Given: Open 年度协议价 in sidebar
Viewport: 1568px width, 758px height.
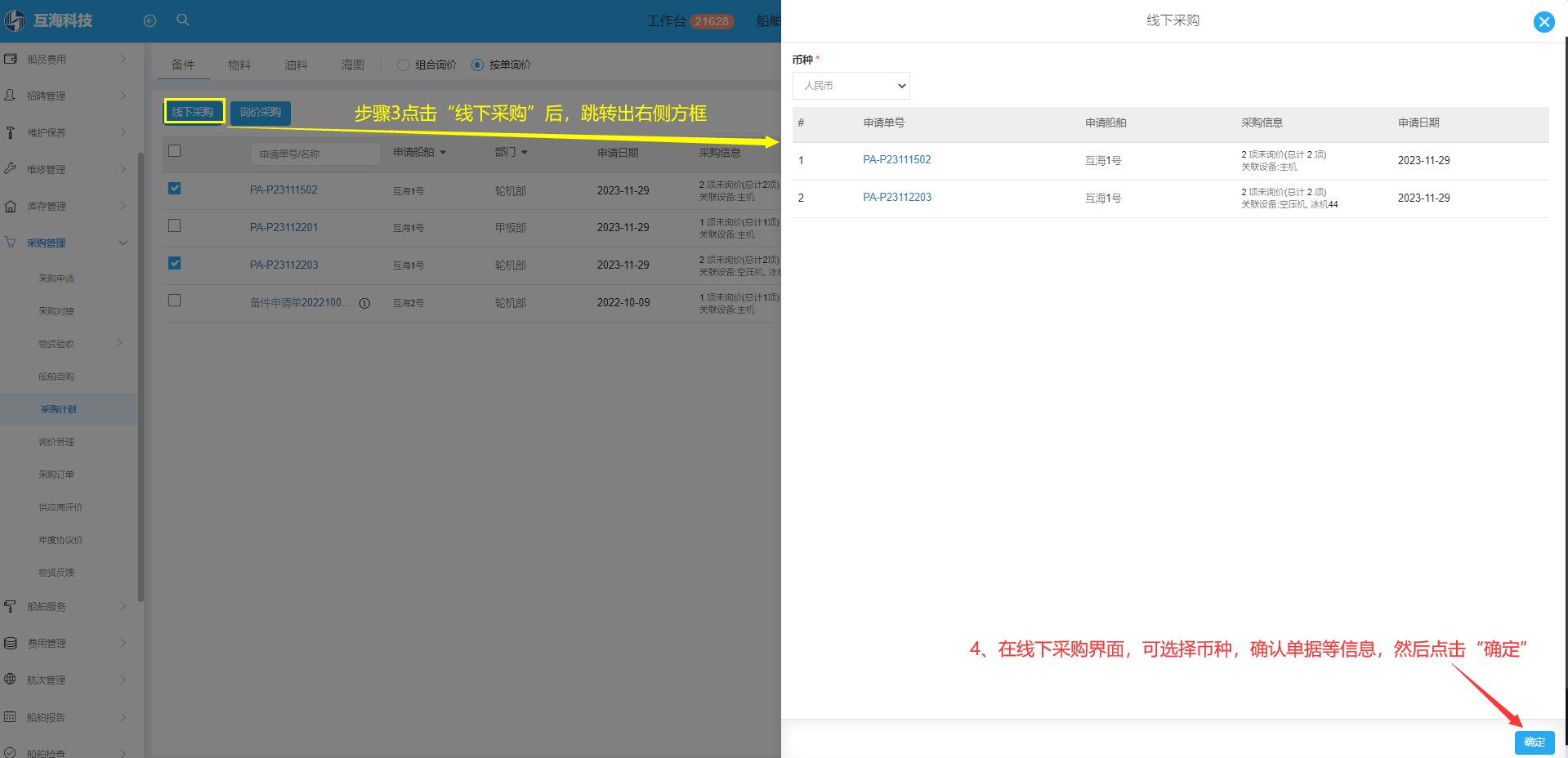Looking at the screenshot, I should pyautogui.click(x=60, y=540).
